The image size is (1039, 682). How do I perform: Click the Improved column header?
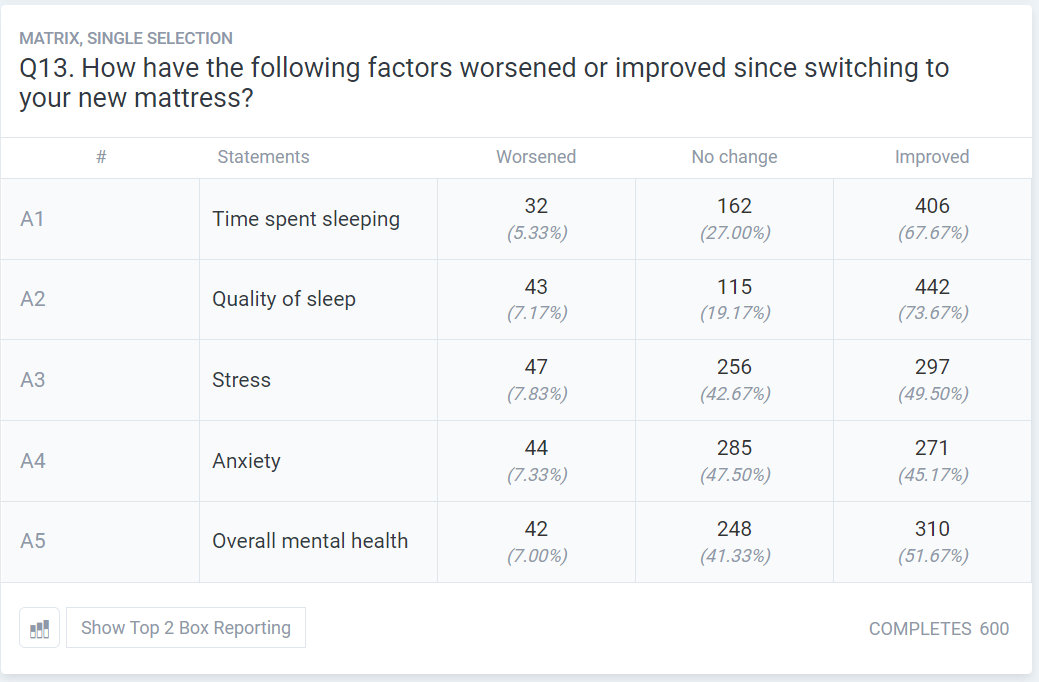932,157
